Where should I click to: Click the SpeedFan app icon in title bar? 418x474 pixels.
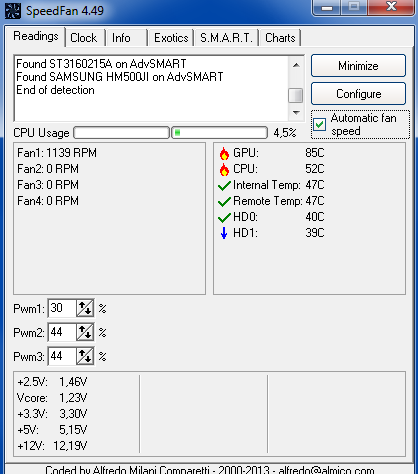coord(13,11)
